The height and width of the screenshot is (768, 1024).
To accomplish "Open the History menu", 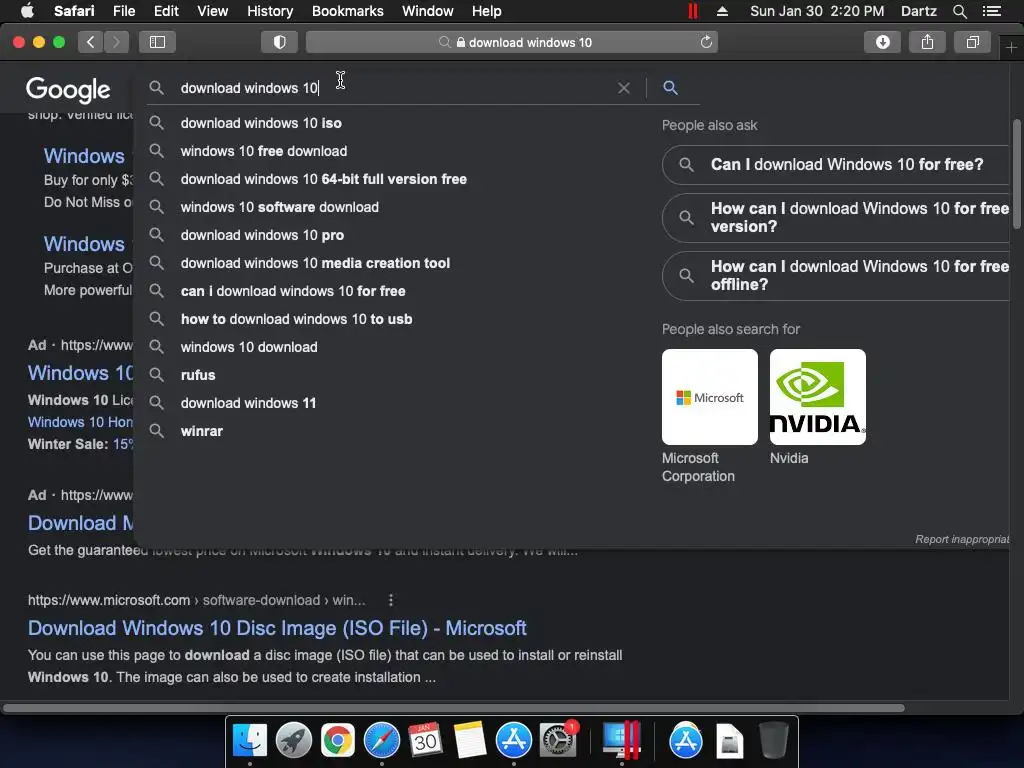I will pos(270,11).
